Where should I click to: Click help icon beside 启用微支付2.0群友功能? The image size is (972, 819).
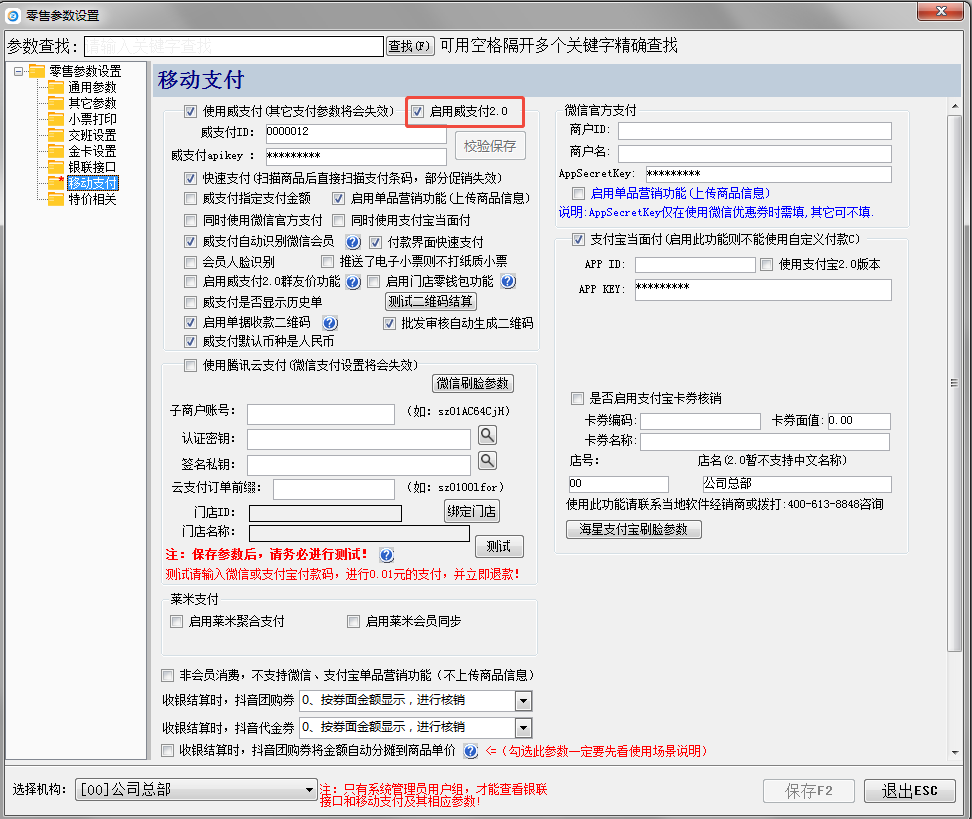click(x=350, y=282)
